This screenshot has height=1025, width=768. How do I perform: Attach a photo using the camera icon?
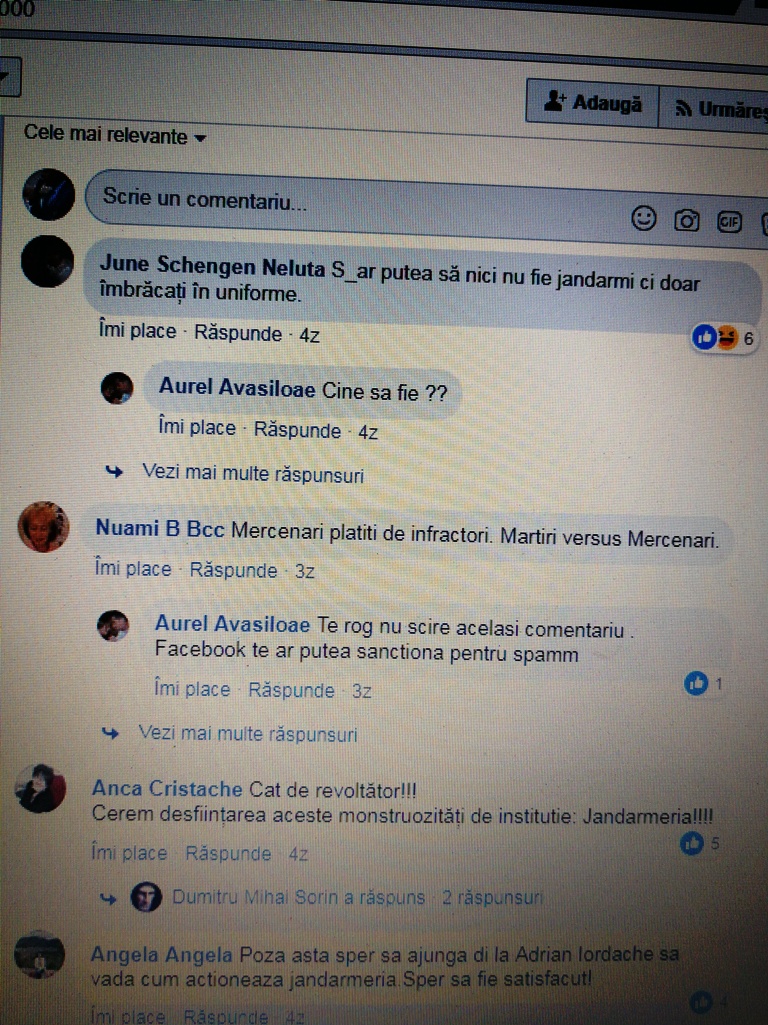click(686, 221)
